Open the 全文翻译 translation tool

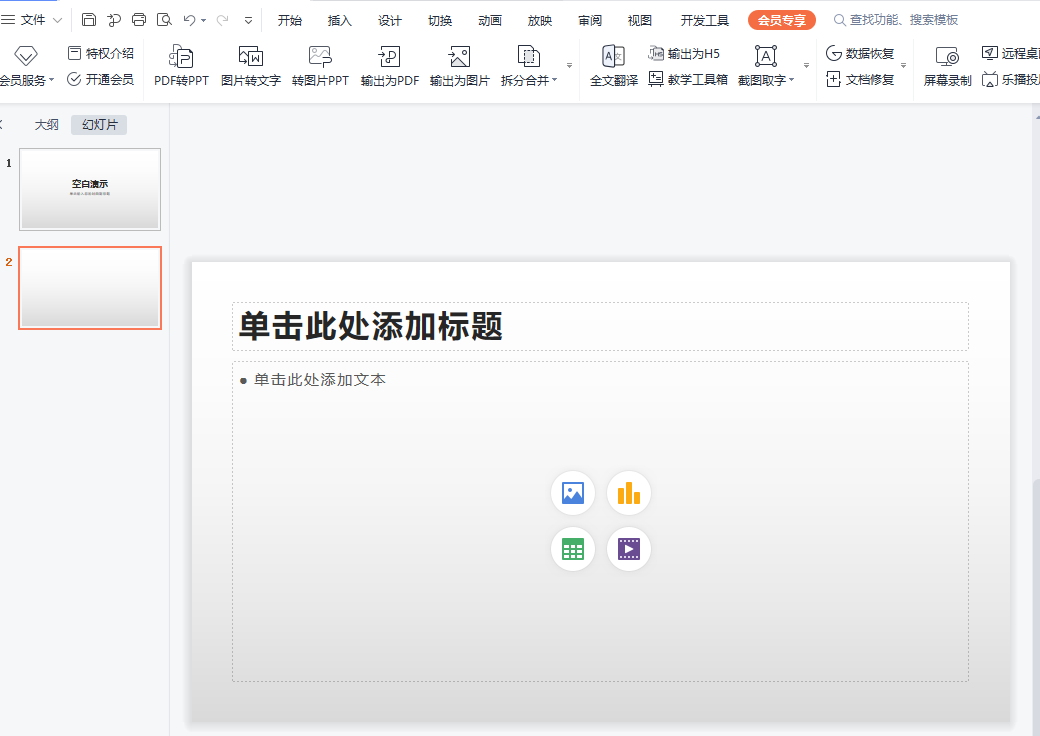(x=613, y=65)
